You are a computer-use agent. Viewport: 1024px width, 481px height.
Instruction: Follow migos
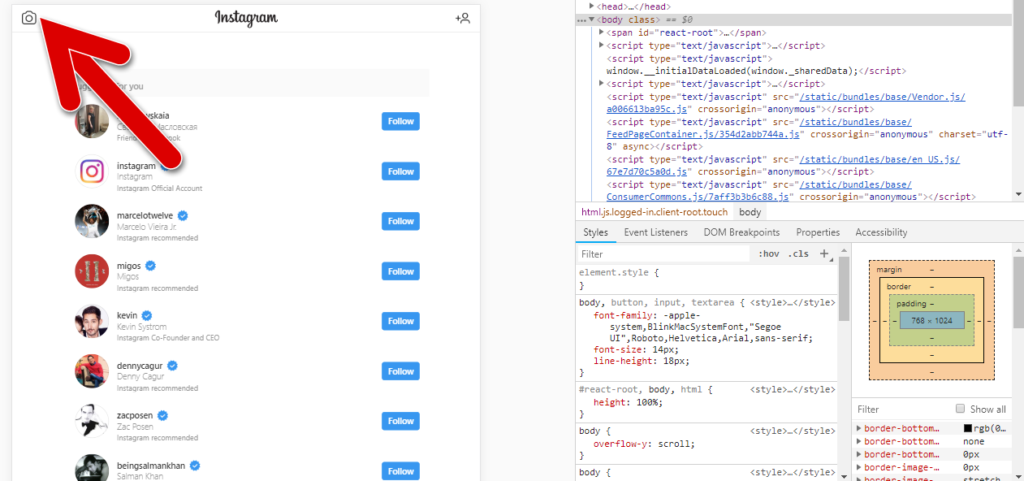[401, 272]
